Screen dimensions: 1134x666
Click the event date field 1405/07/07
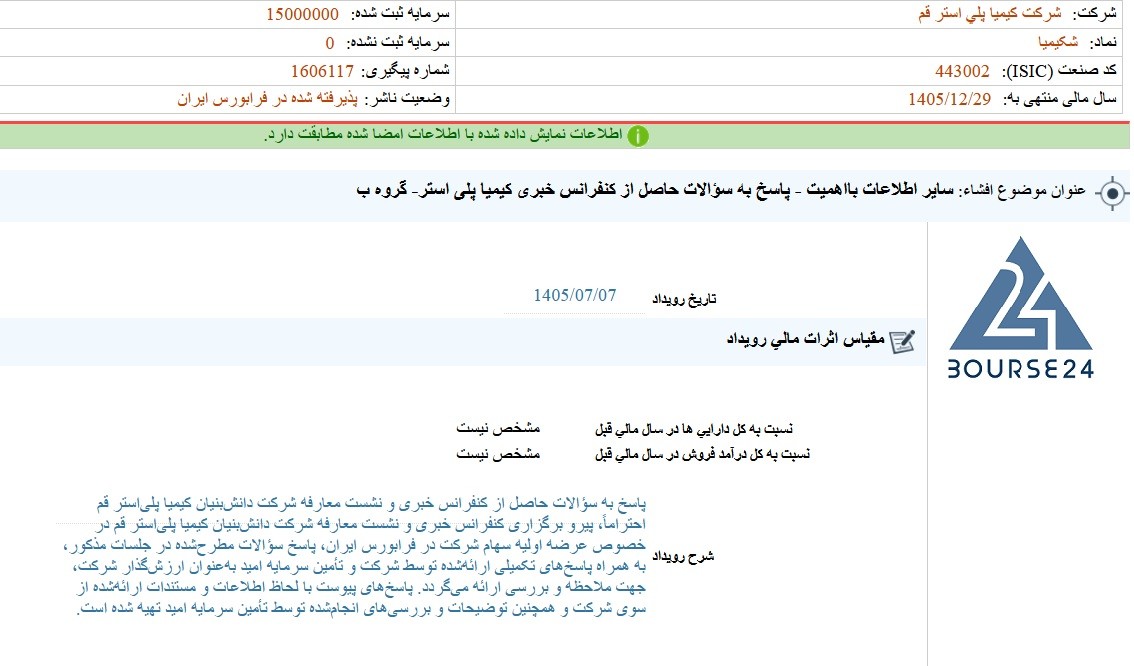[574, 296]
